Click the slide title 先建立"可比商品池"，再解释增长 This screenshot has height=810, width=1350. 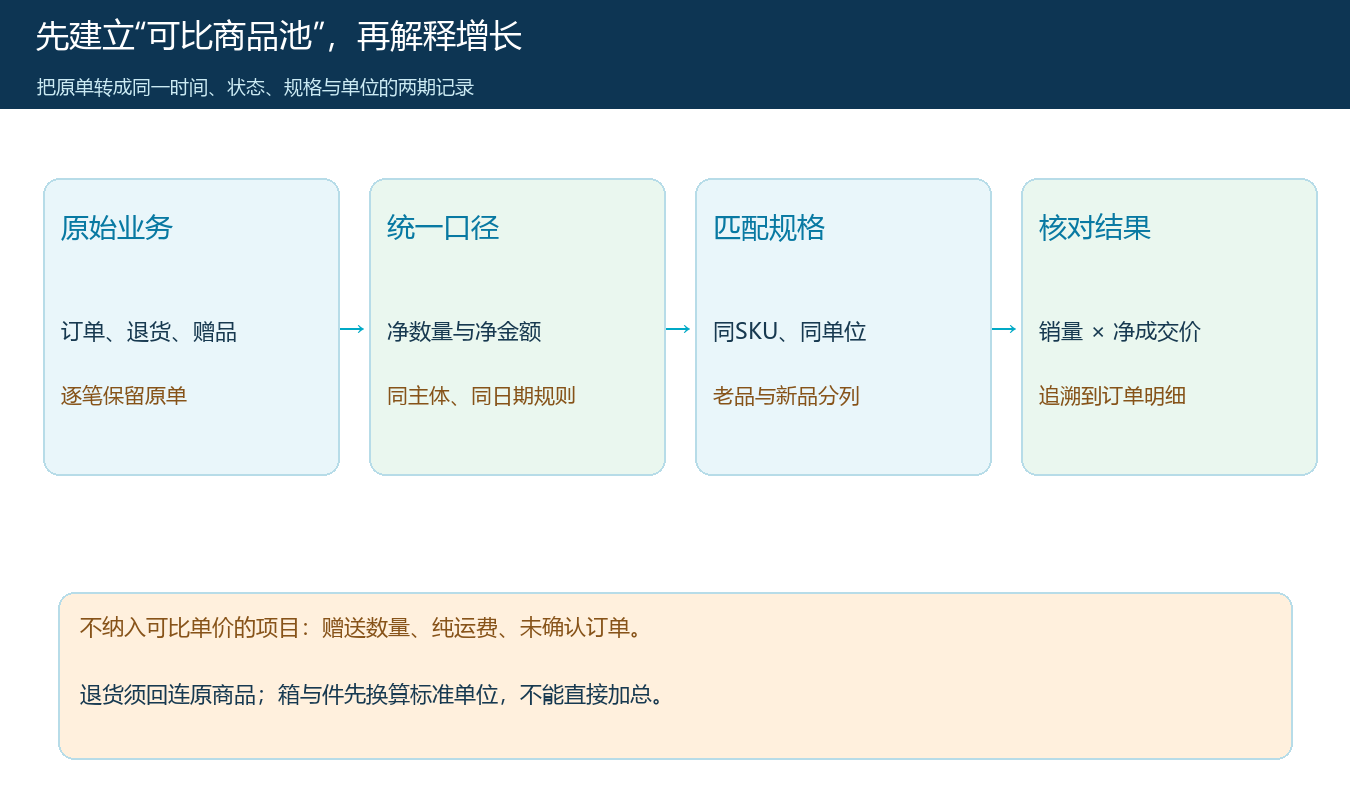(x=279, y=37)
